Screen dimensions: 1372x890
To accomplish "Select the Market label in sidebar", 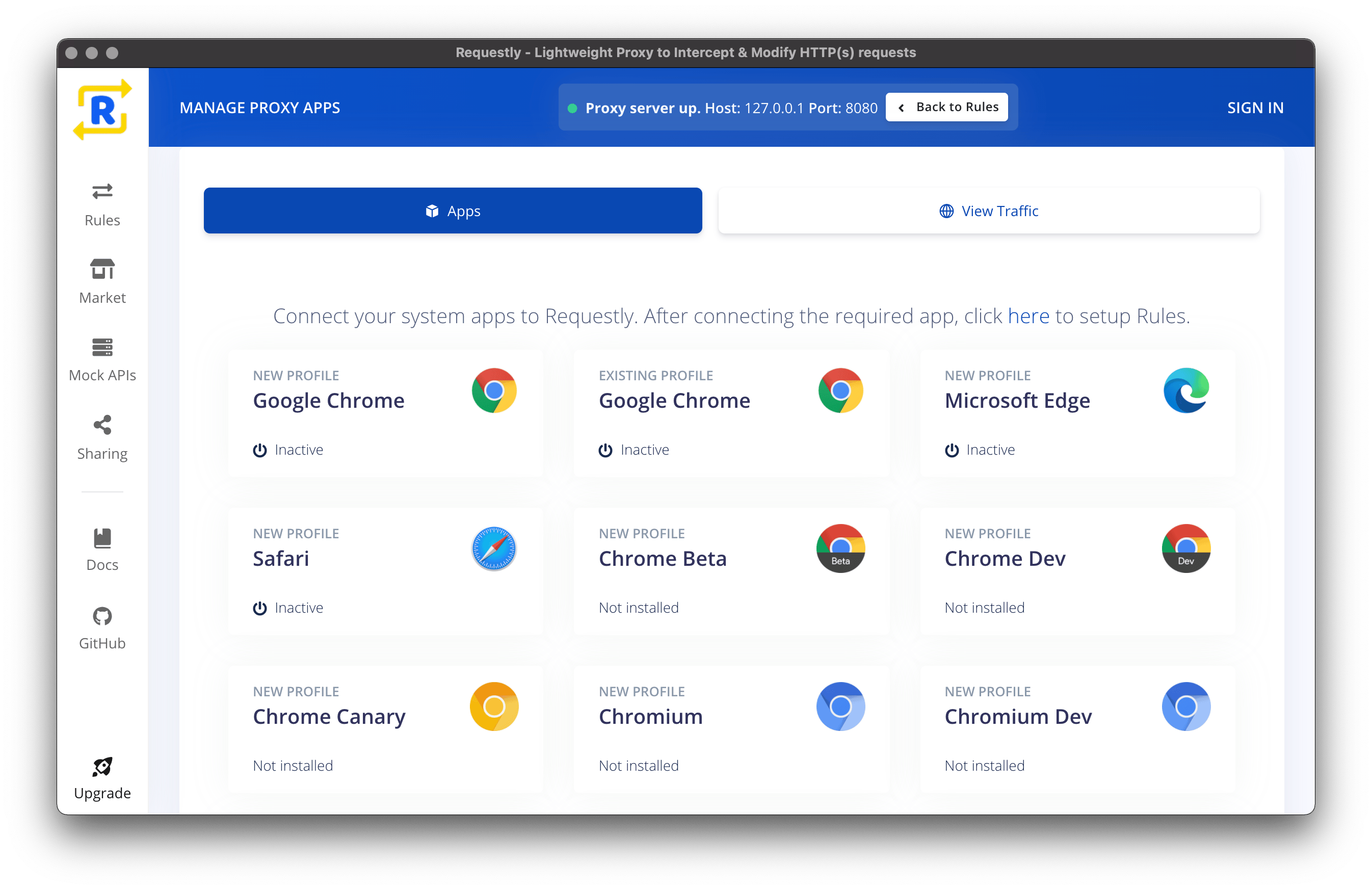I will [x=102, y=298].
